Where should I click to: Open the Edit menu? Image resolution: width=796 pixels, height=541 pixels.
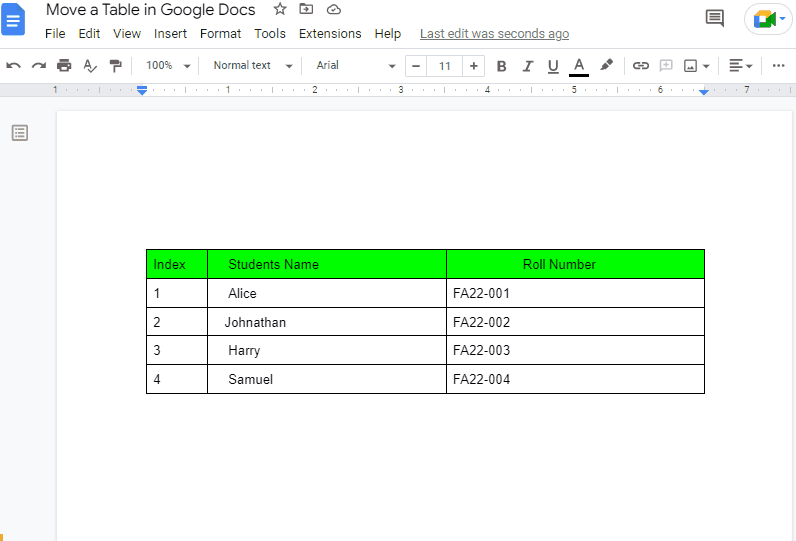89,33
